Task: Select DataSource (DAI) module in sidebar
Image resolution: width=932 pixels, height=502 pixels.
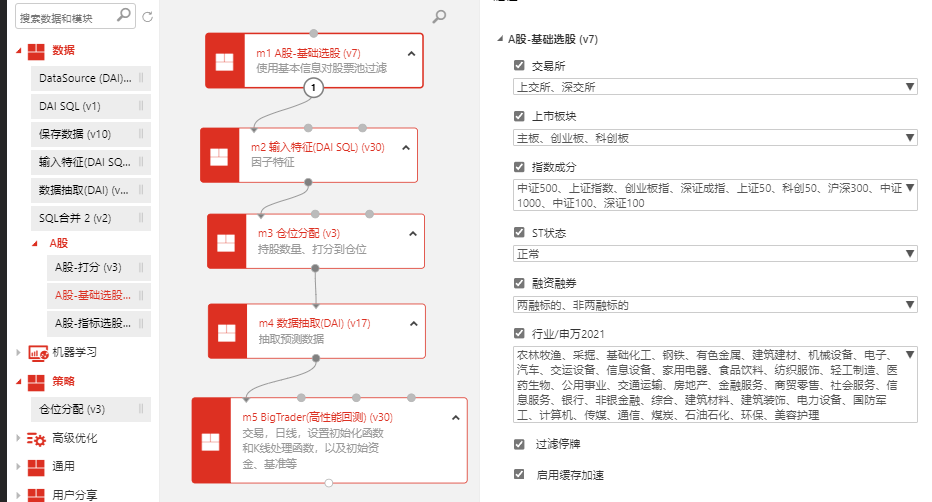Action: coord(91,78)
